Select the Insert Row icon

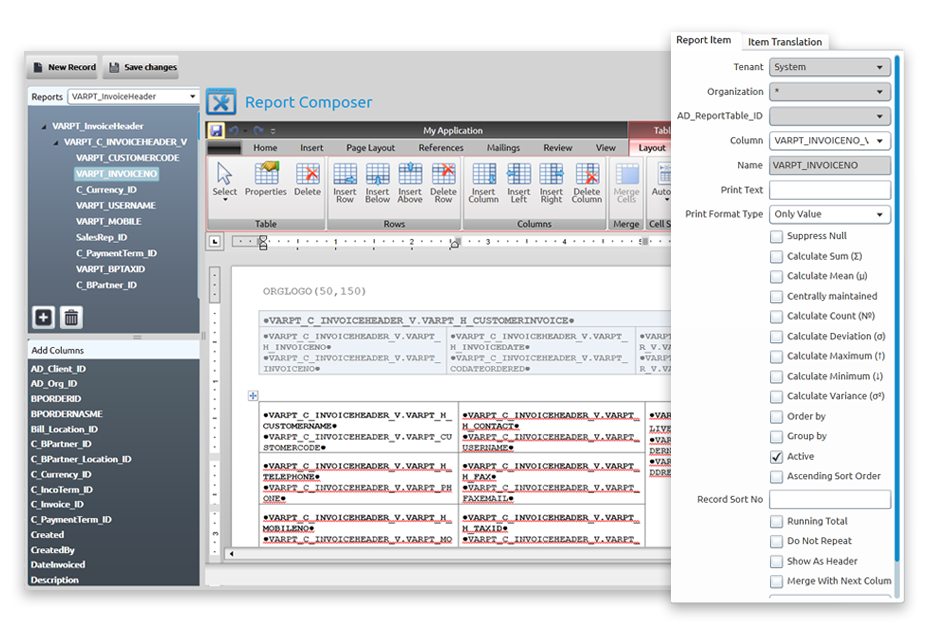pos(345,183)
